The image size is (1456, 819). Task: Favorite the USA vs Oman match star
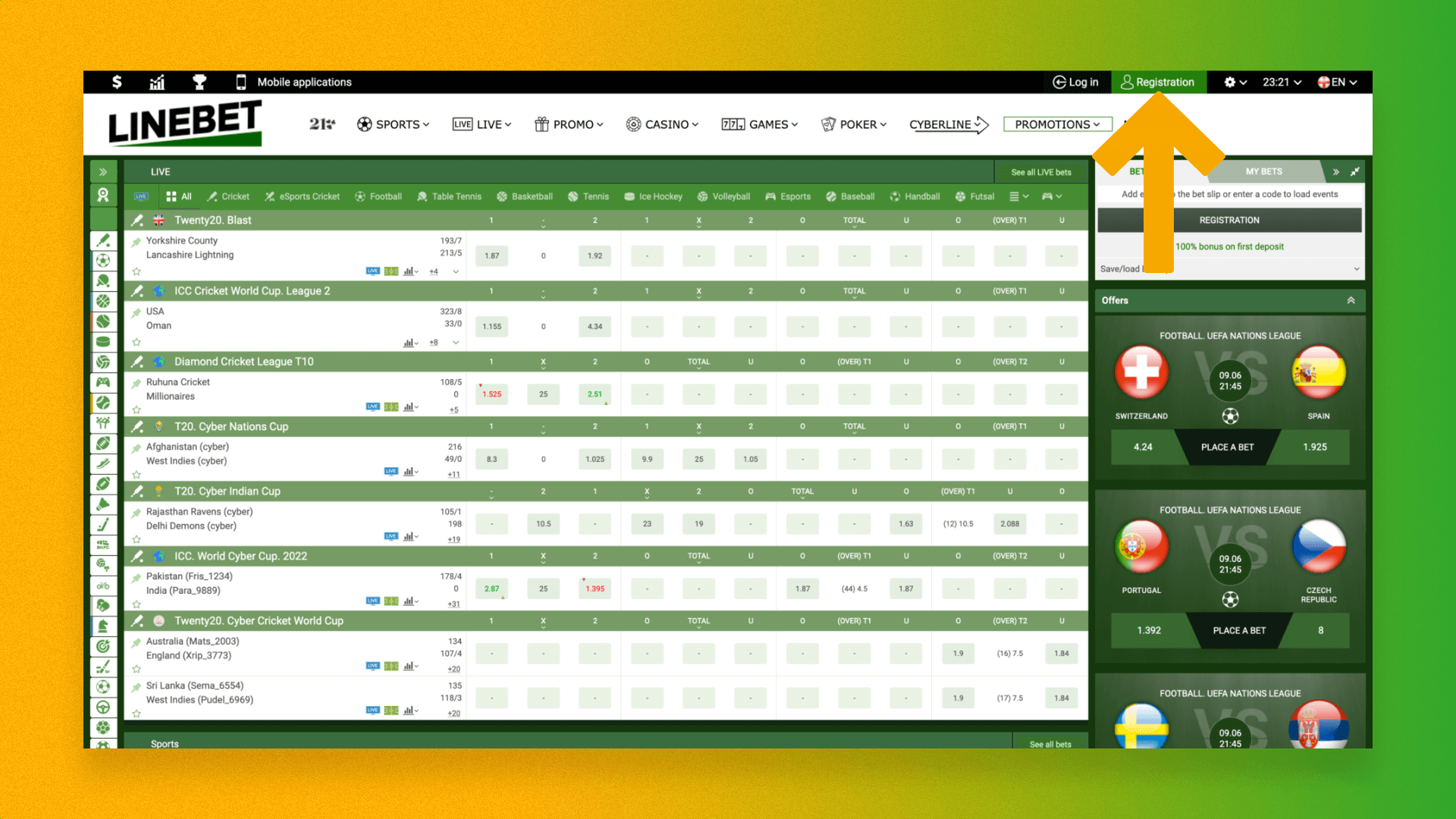click(136, 342)
